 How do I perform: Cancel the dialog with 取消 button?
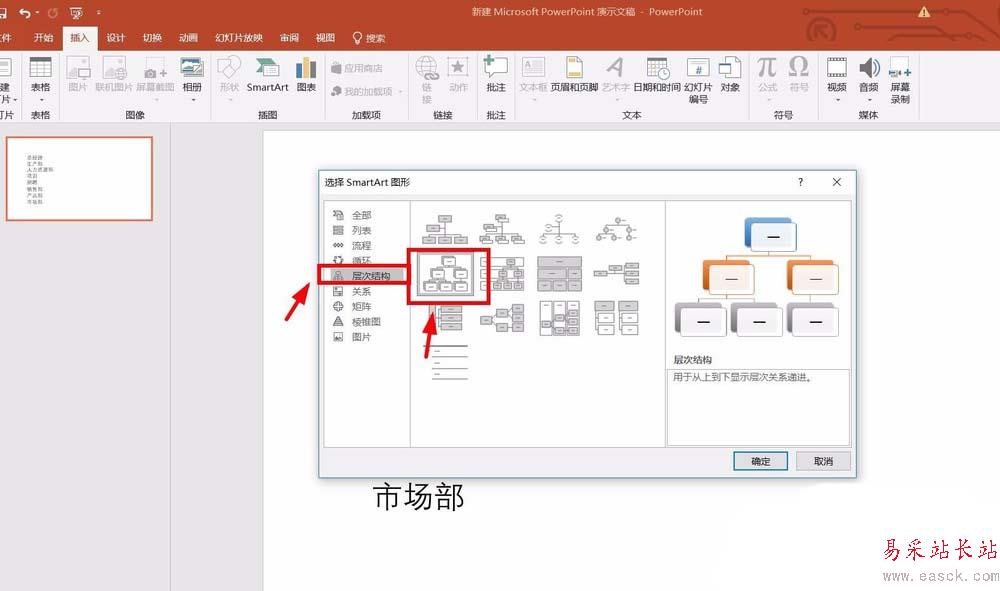coord(823,461)
